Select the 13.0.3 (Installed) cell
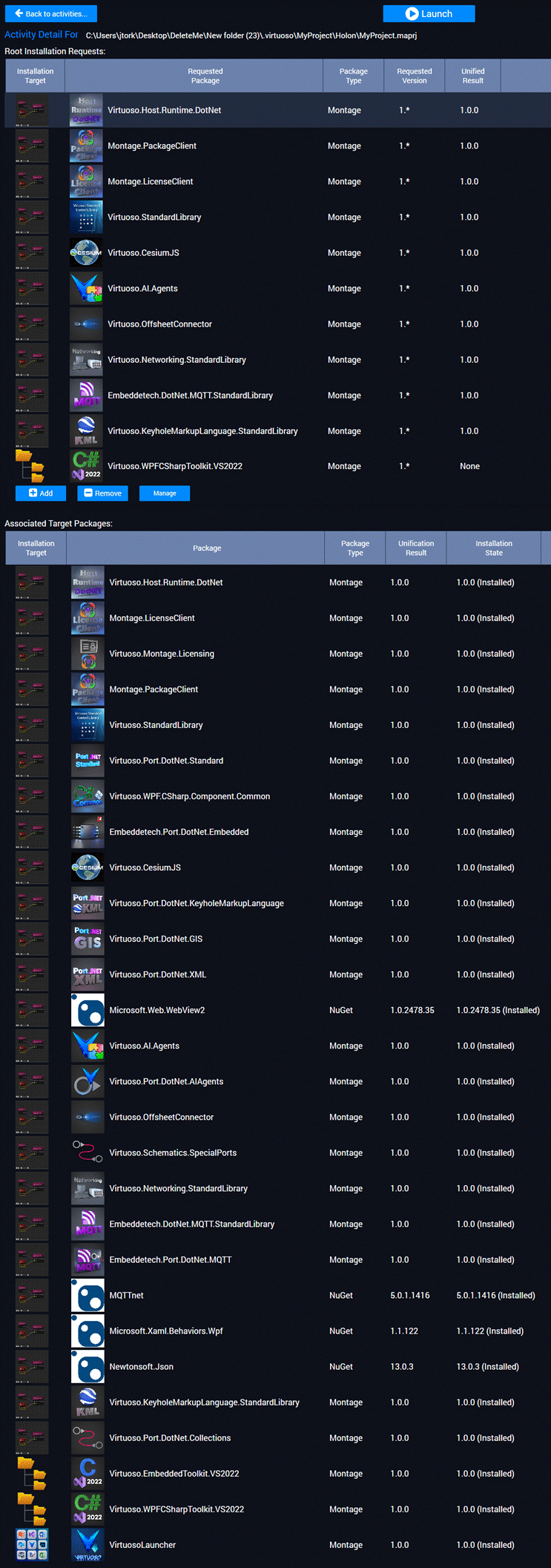Screen dimensions: 551x1568 tap(487, 1366)
